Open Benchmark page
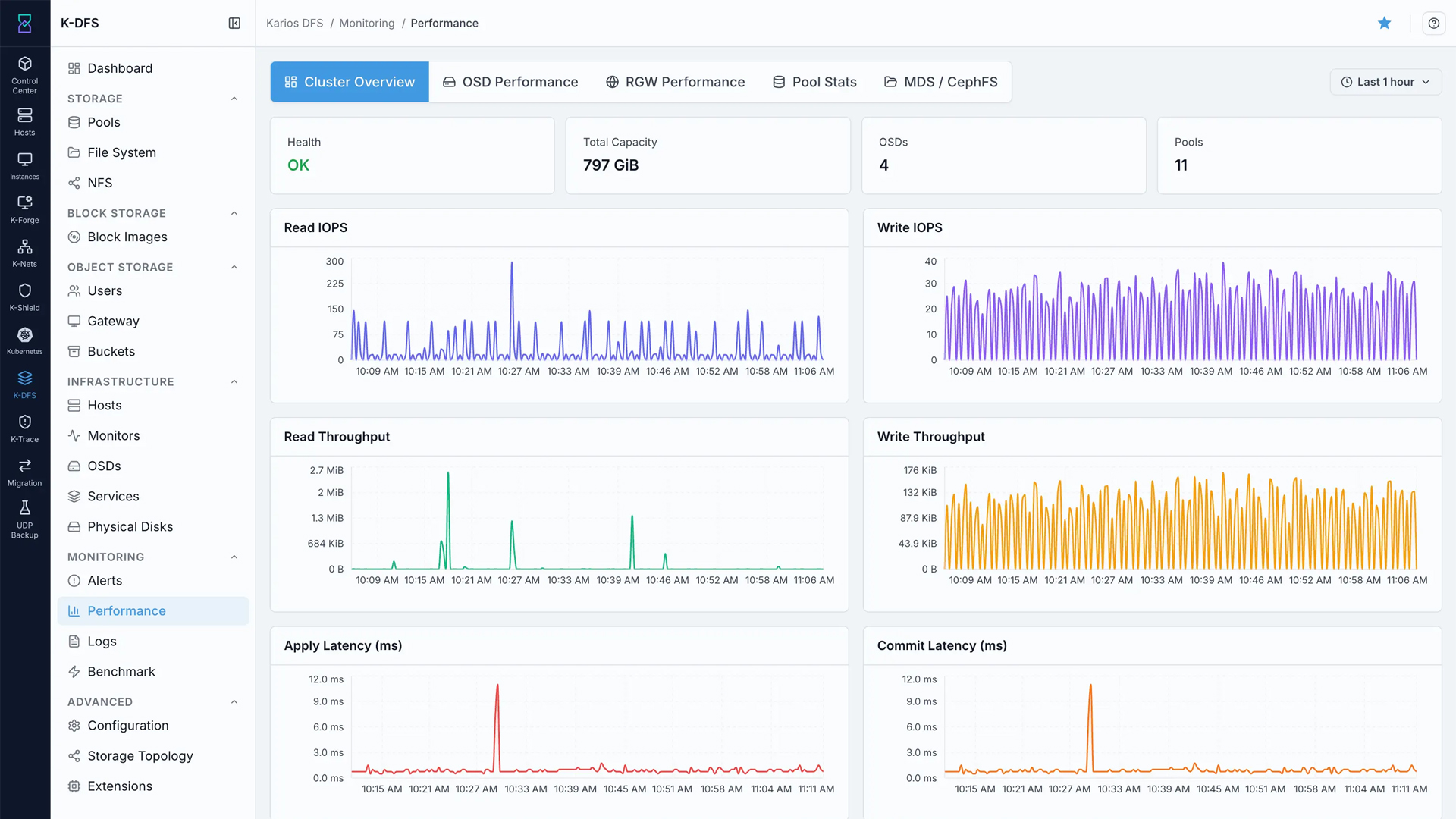This screenshot has width=1456, height=819. click(x=153, y=671)
